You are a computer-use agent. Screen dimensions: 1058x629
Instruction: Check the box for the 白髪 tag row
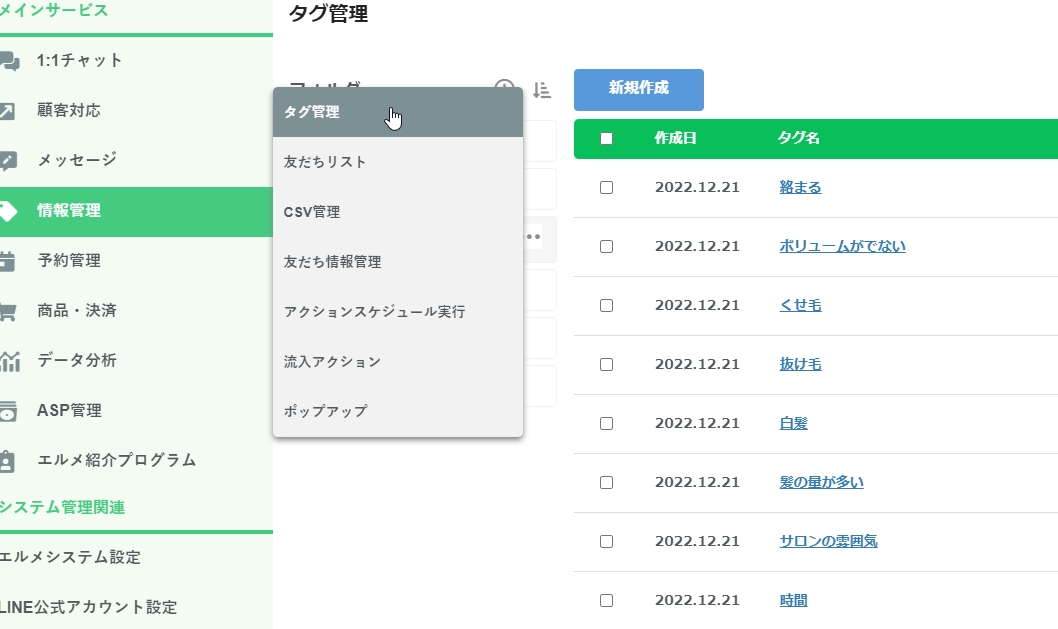pos(606,424)
